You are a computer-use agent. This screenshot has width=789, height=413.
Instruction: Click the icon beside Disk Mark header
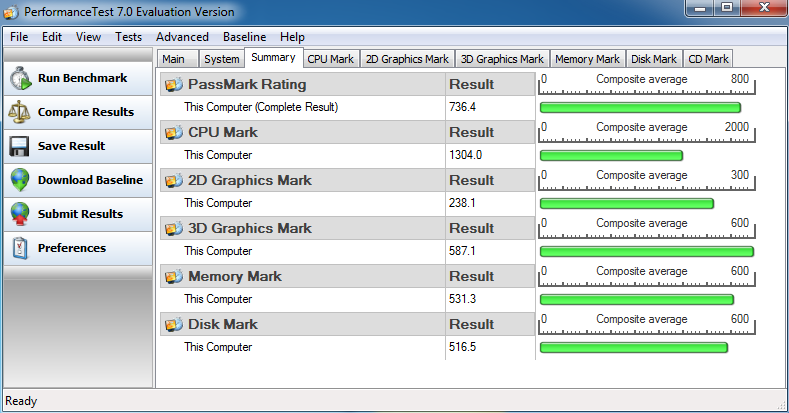[172, 324]
